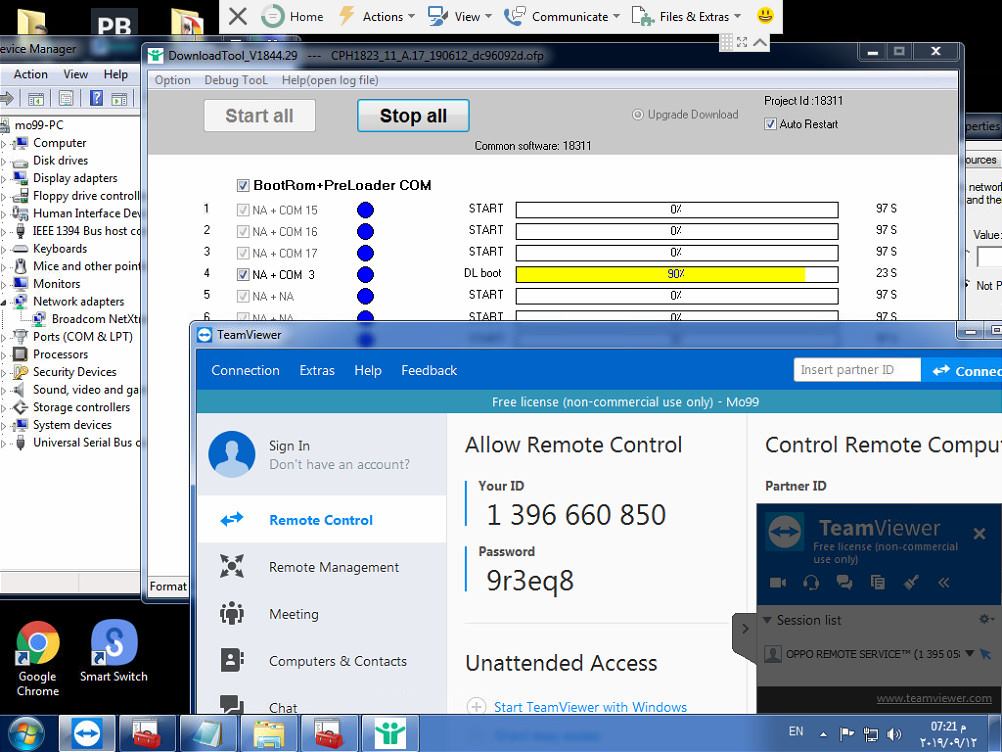Click the Remote Management icon
Viewport: 1002px width, 752px height.
[231, 566]
